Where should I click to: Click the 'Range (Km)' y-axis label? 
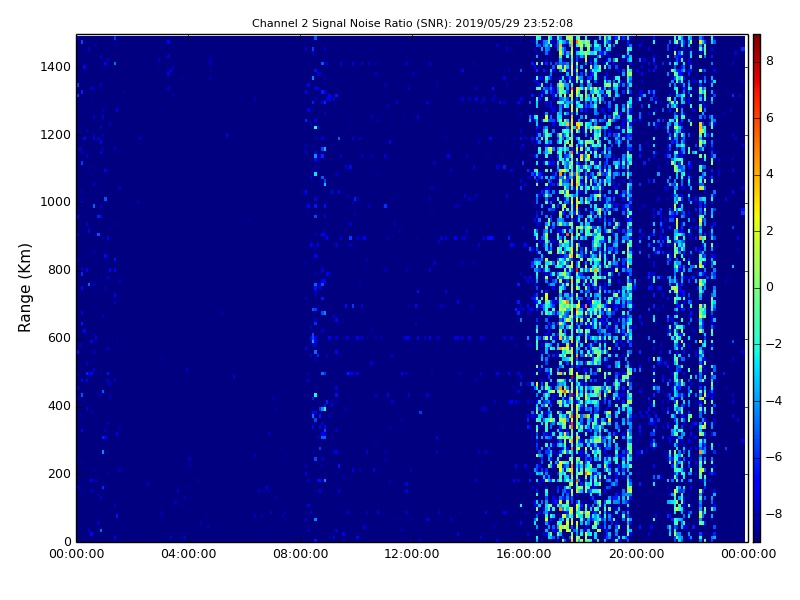coord(24,288)
